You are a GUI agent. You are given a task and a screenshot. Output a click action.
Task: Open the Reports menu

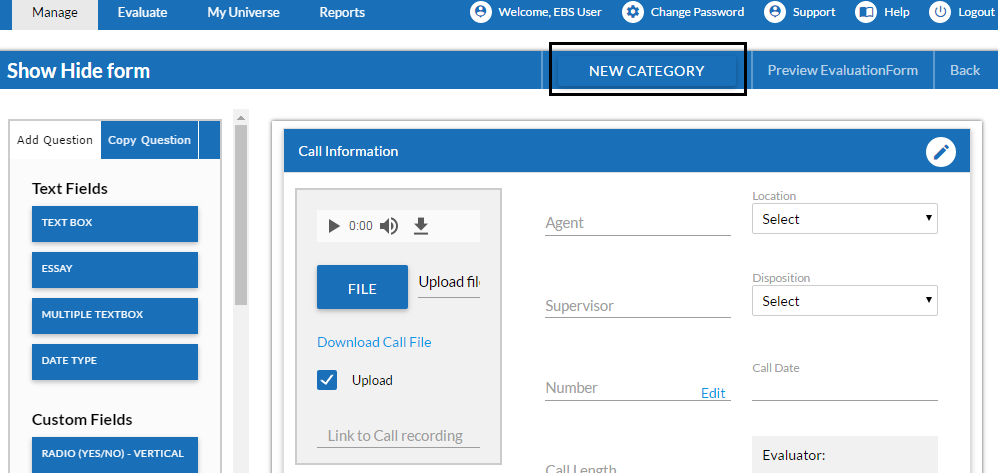pos(342,13)
